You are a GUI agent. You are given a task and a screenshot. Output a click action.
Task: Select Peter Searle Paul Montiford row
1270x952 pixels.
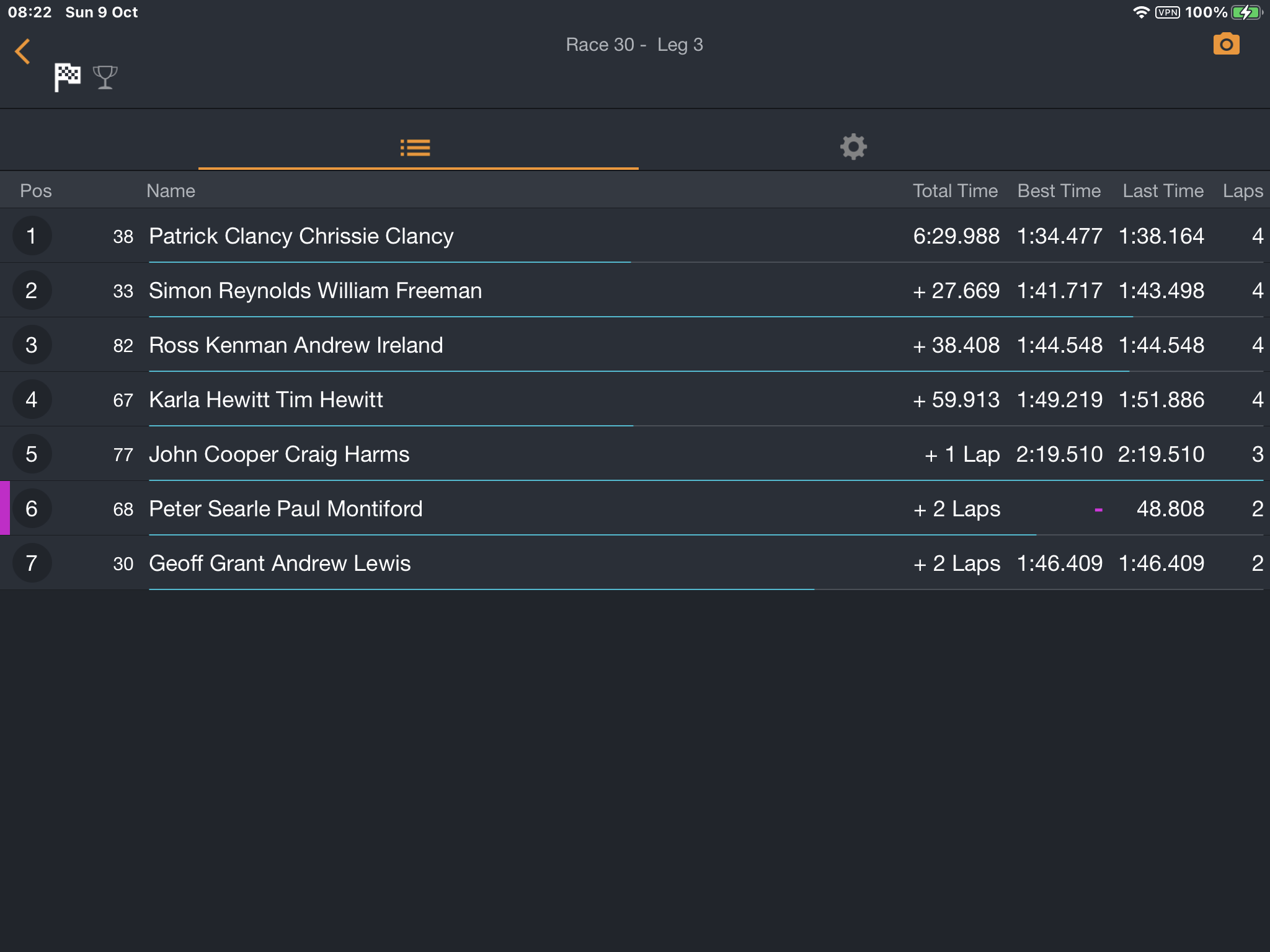click(x=635, y=508)
